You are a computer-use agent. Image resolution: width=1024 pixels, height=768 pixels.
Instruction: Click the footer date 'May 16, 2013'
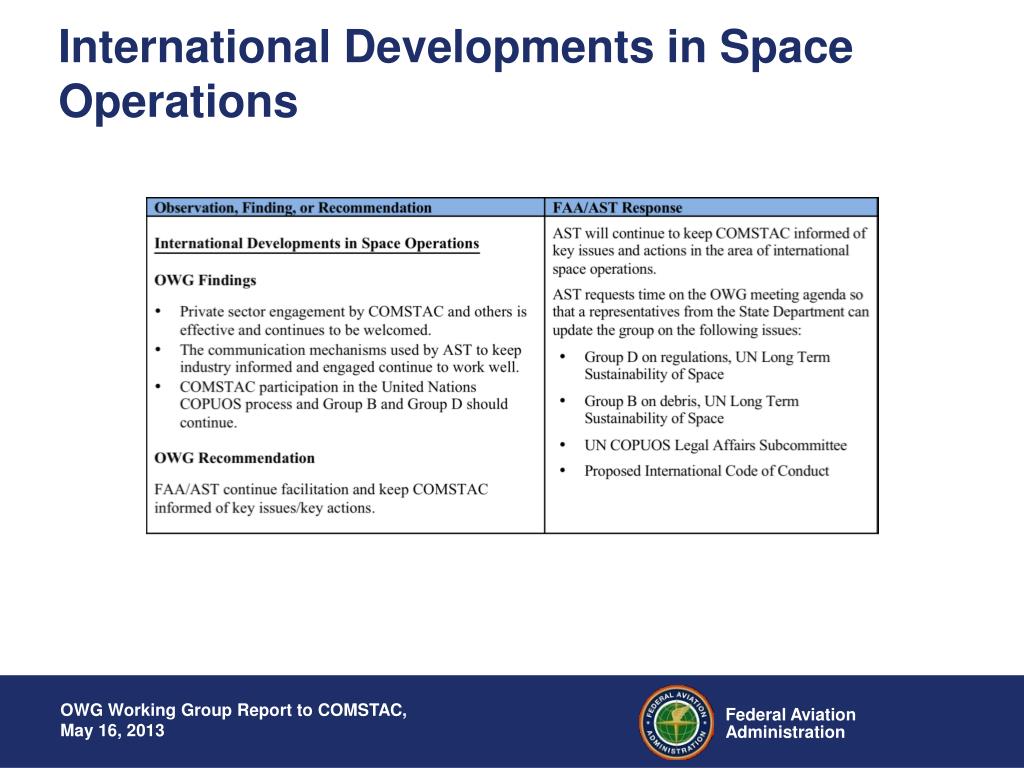click(x=112, y=730)
